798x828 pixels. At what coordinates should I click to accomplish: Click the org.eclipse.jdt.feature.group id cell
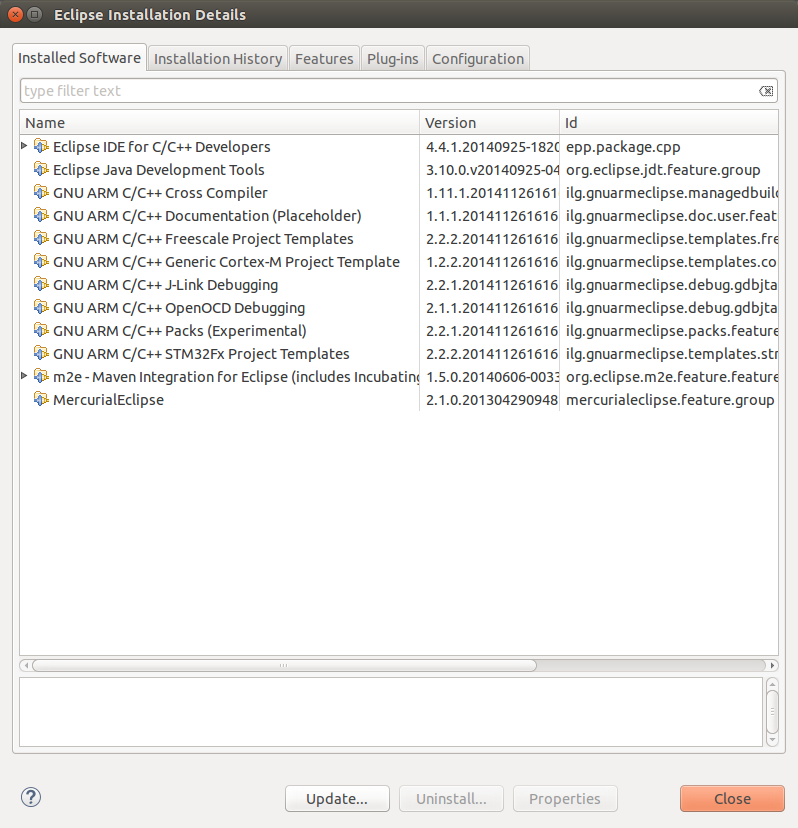[663, 170]
